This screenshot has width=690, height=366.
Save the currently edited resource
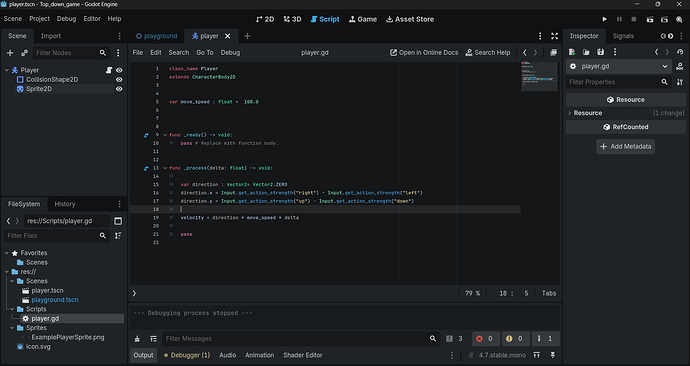click(601, 52)
